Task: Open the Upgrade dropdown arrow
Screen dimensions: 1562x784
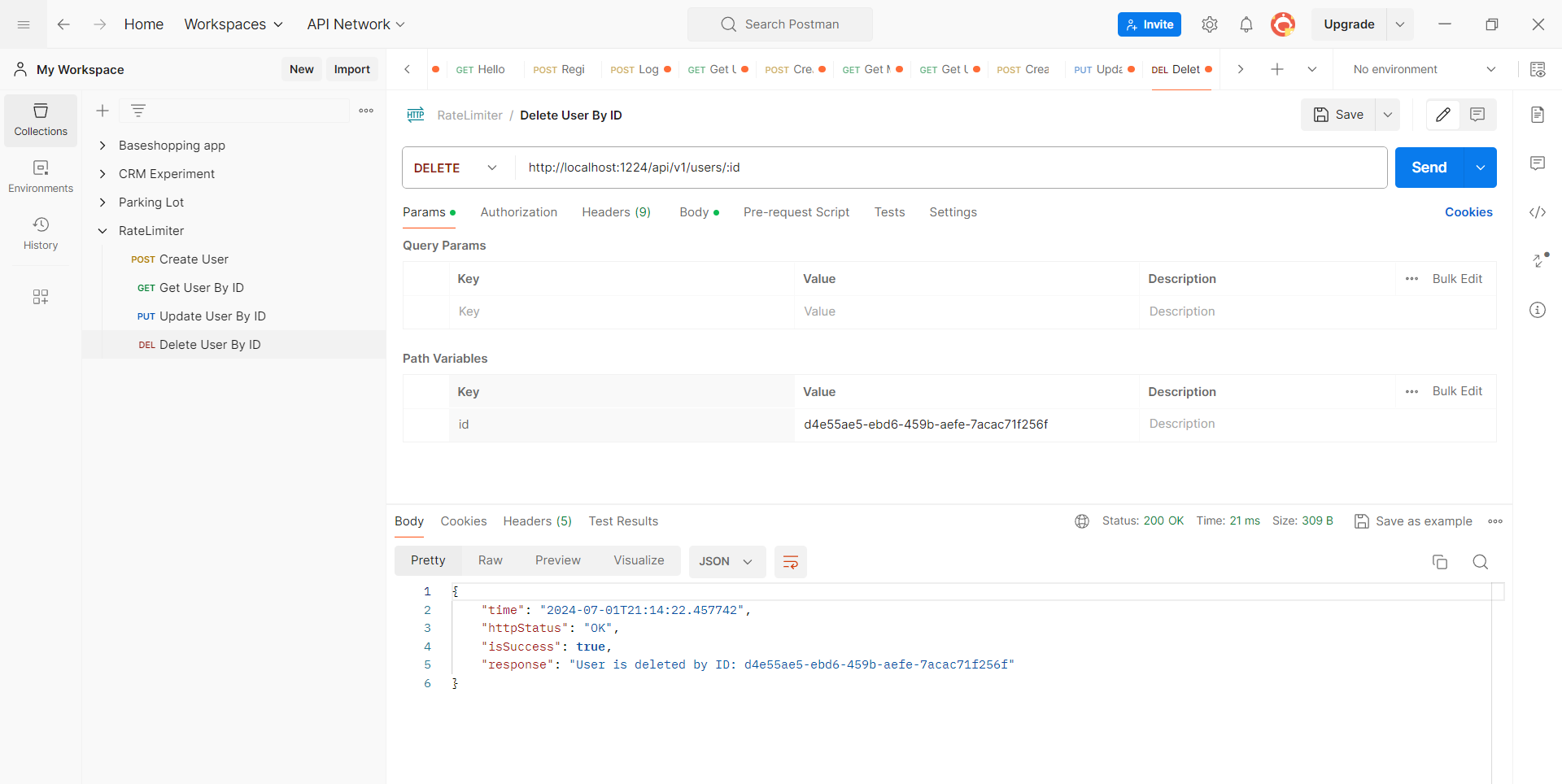Action: click(1400, 24)
